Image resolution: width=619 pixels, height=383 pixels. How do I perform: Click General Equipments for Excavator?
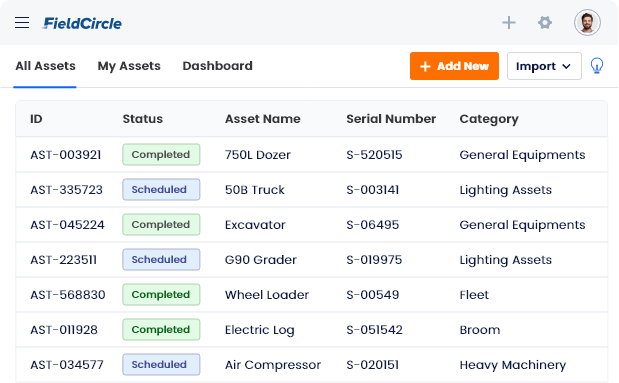(x=522, y=225)
